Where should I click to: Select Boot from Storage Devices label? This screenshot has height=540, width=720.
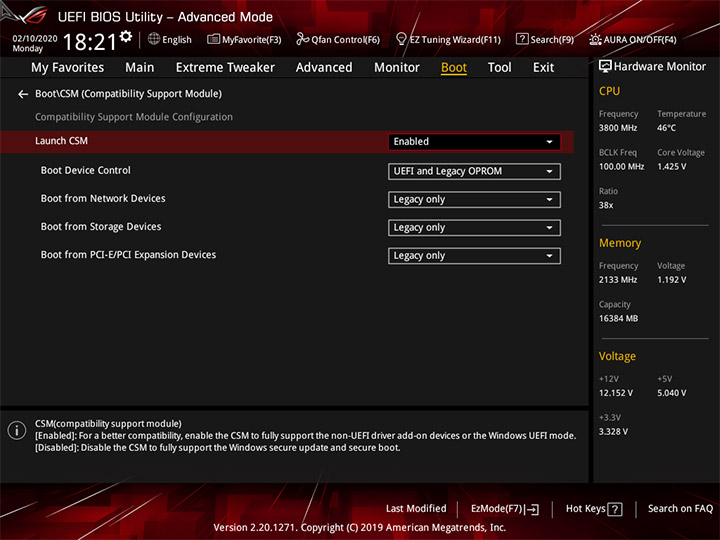pyautogui.click(x=101, y=226)
